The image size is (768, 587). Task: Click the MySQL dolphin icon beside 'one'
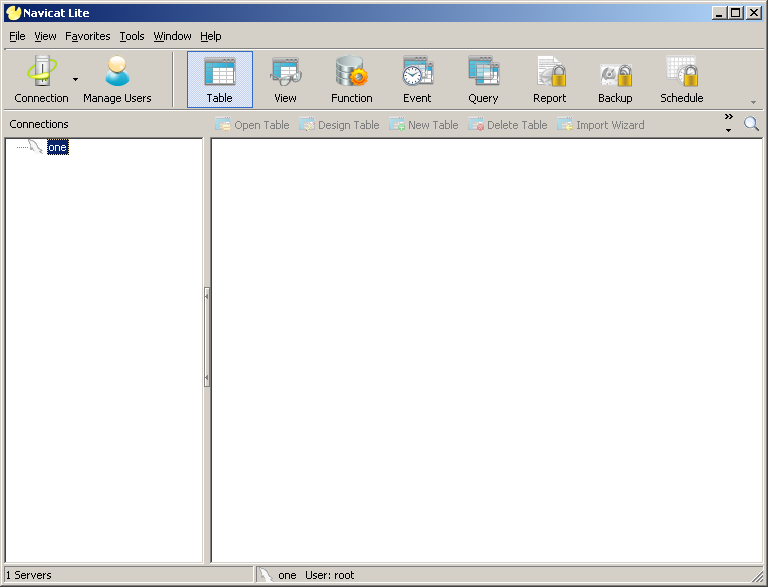coord(35,147)
